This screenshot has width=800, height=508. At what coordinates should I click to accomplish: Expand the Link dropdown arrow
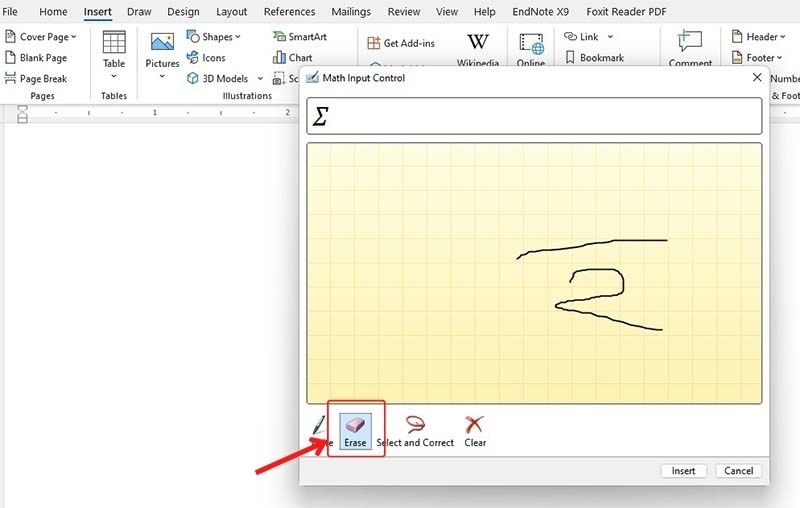(x=610, y=37)
